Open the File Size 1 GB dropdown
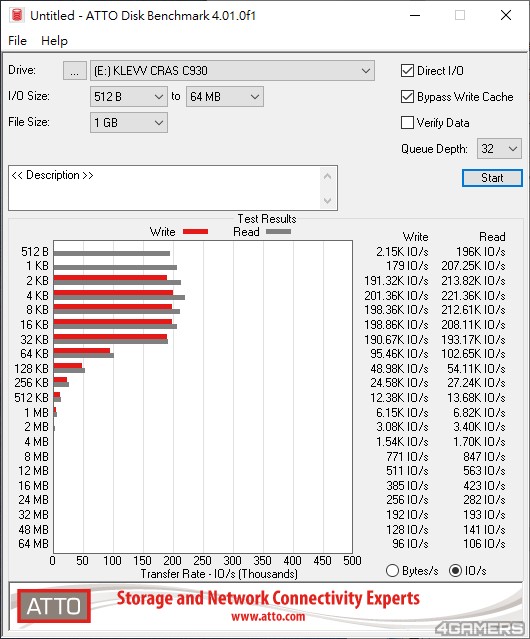The width and height of the screenshot is (530, 639). [x=129, y=123]
